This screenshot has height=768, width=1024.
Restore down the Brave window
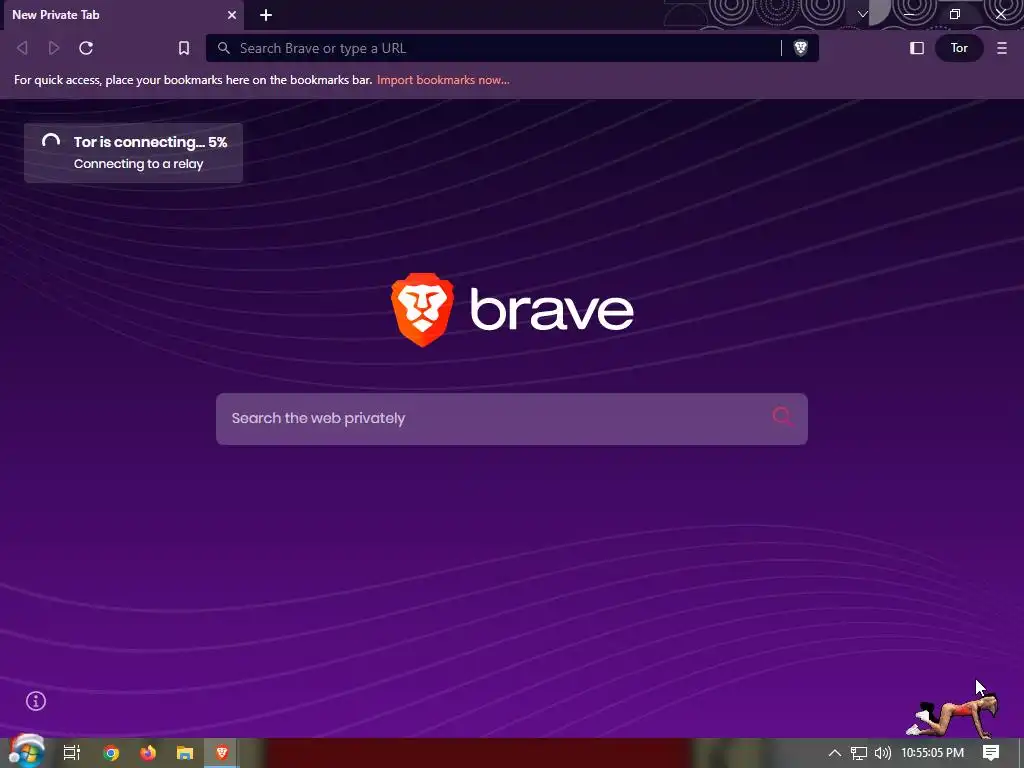coord(955,14)
